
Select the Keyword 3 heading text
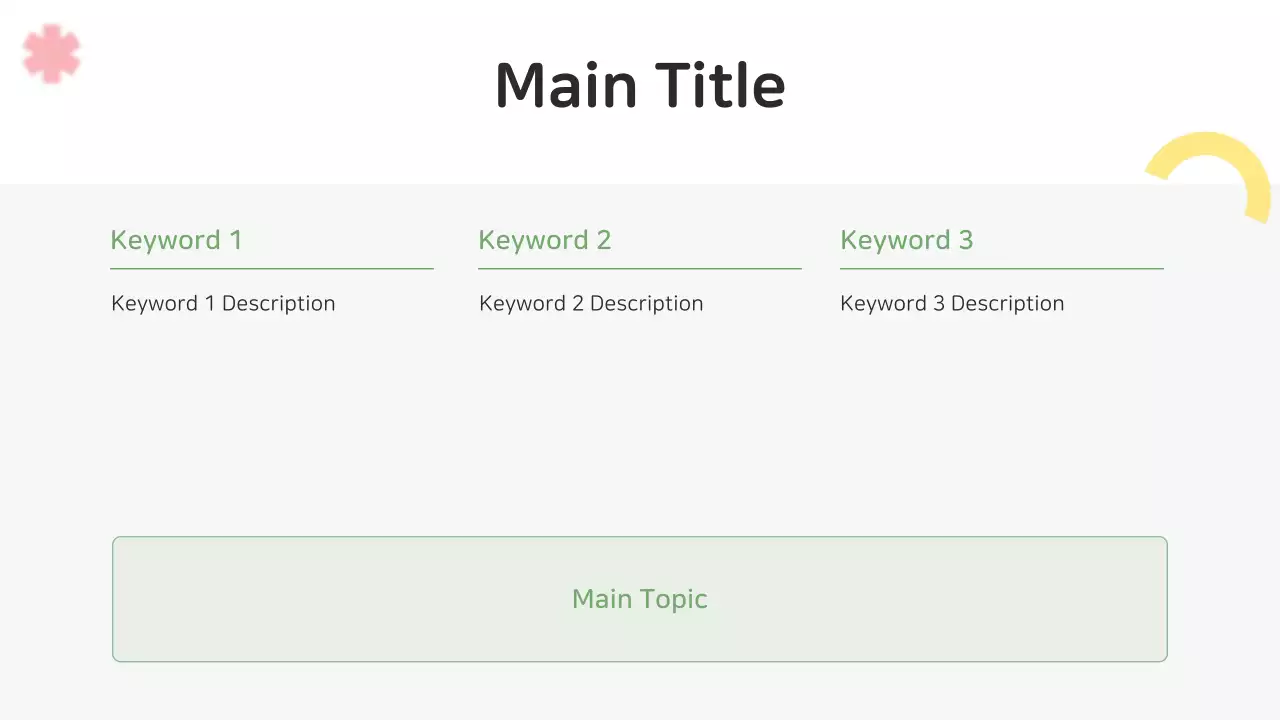(x=906, y=240)
